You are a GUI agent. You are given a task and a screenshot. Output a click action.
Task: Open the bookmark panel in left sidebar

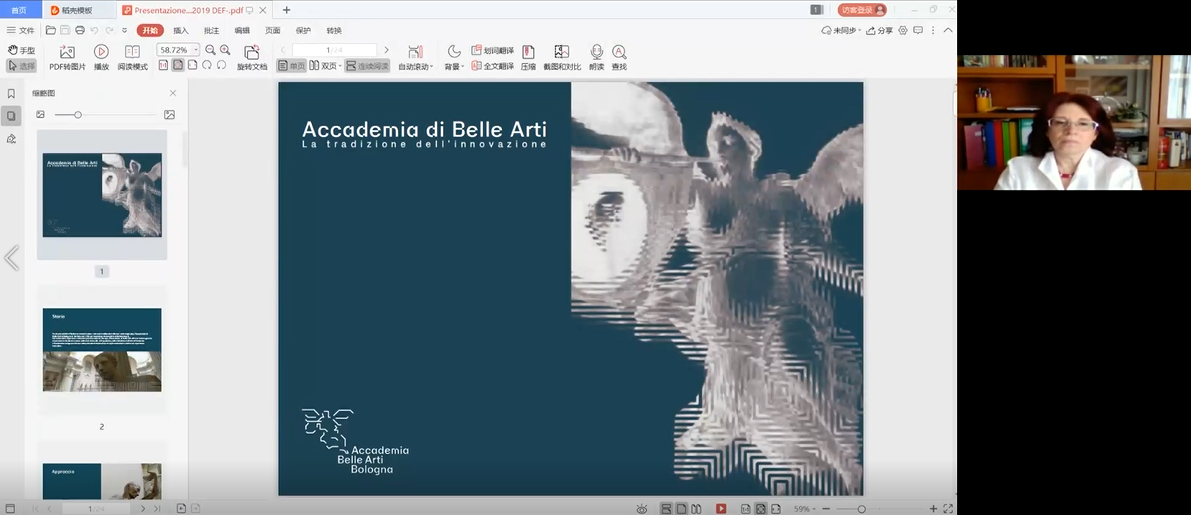tap(11, 94)
